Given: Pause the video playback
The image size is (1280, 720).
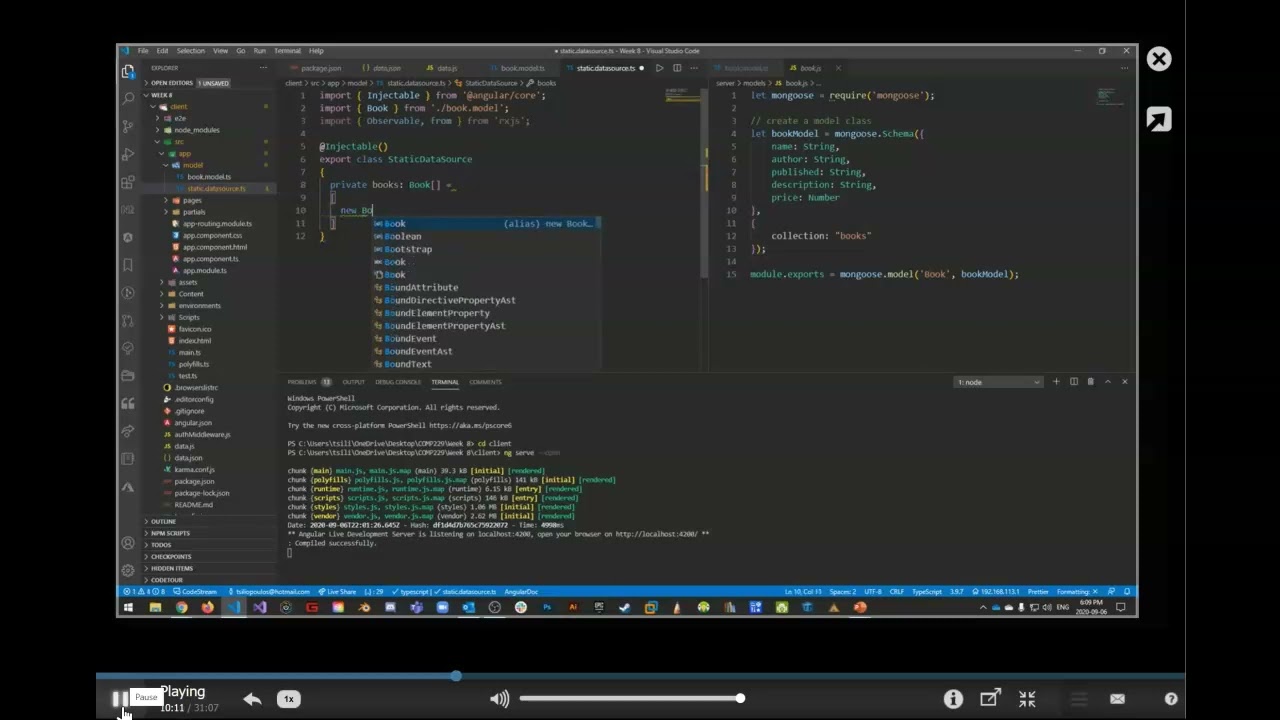Looking at the screenshot, I should click(119, 699).
